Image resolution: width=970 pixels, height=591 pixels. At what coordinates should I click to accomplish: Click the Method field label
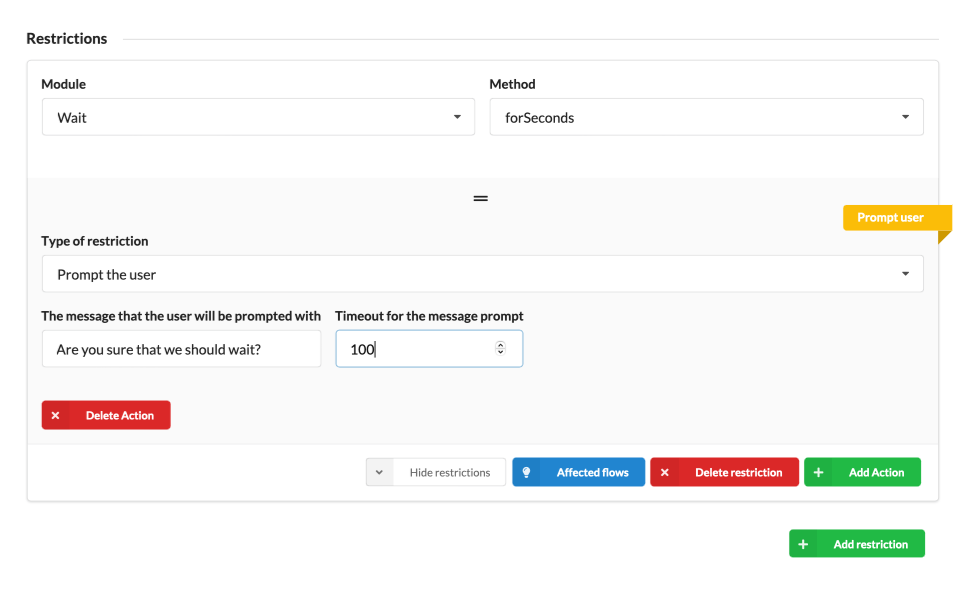[x=512, y=84]
